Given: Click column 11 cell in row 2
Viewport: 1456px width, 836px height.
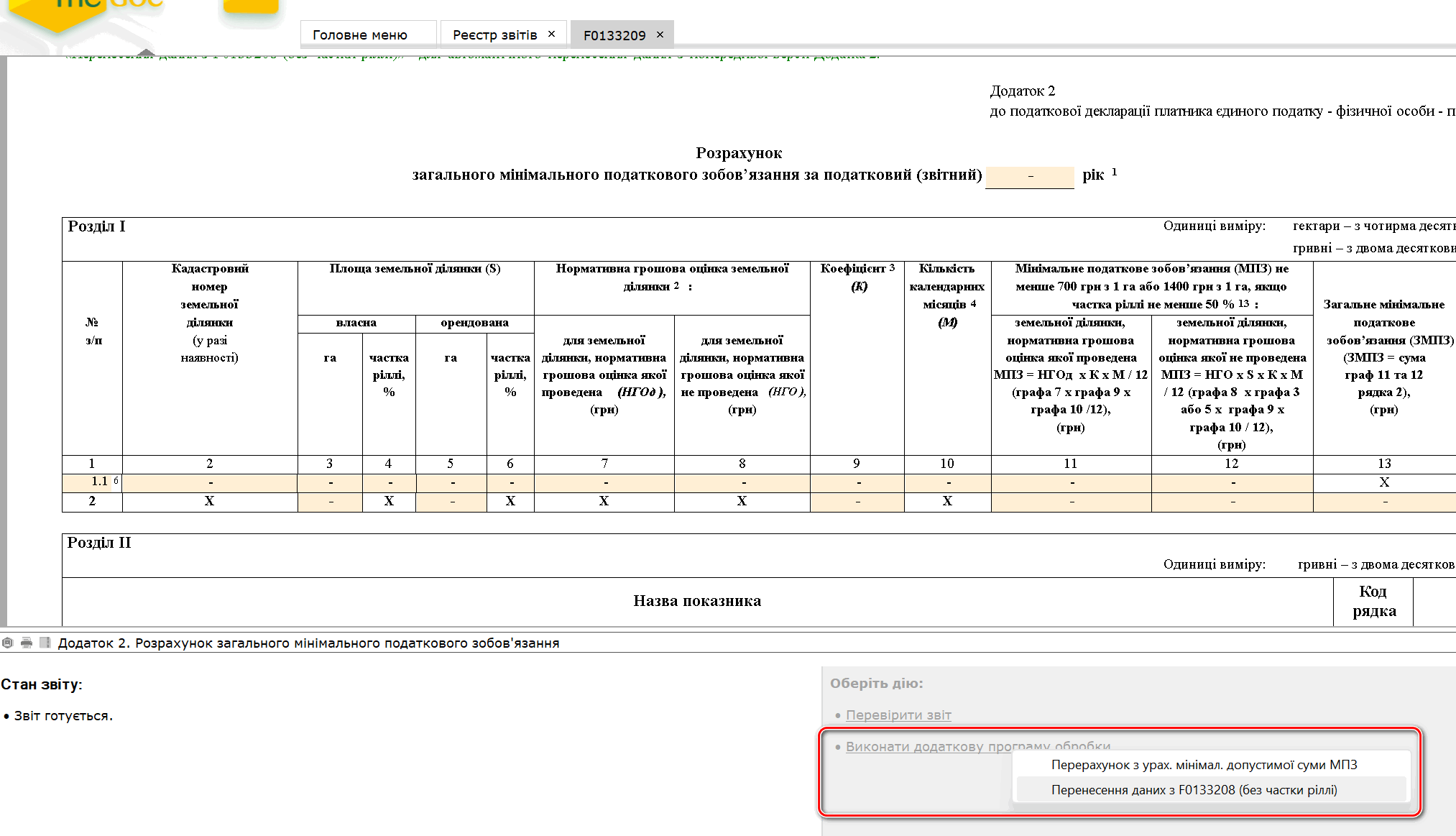Looking at the screenshot, I should tap(1071, 501).
